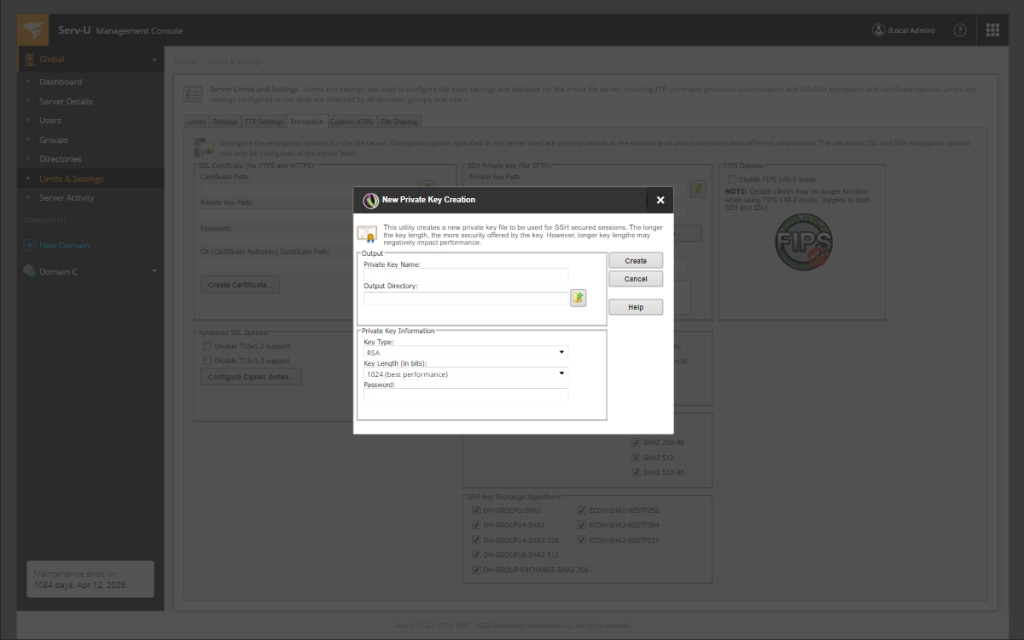Switch to the FTP Settings tab
This screenshot has width=1024, height=640.
[x=263, y=121]
